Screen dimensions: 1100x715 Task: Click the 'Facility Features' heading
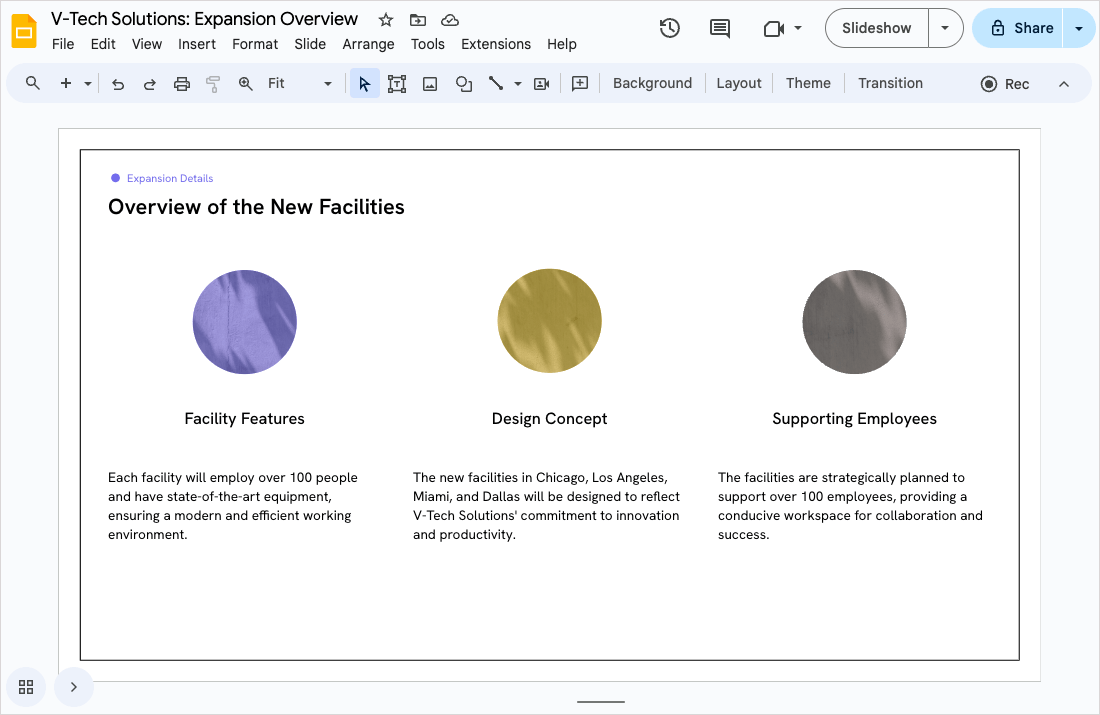tap(244, 419)
